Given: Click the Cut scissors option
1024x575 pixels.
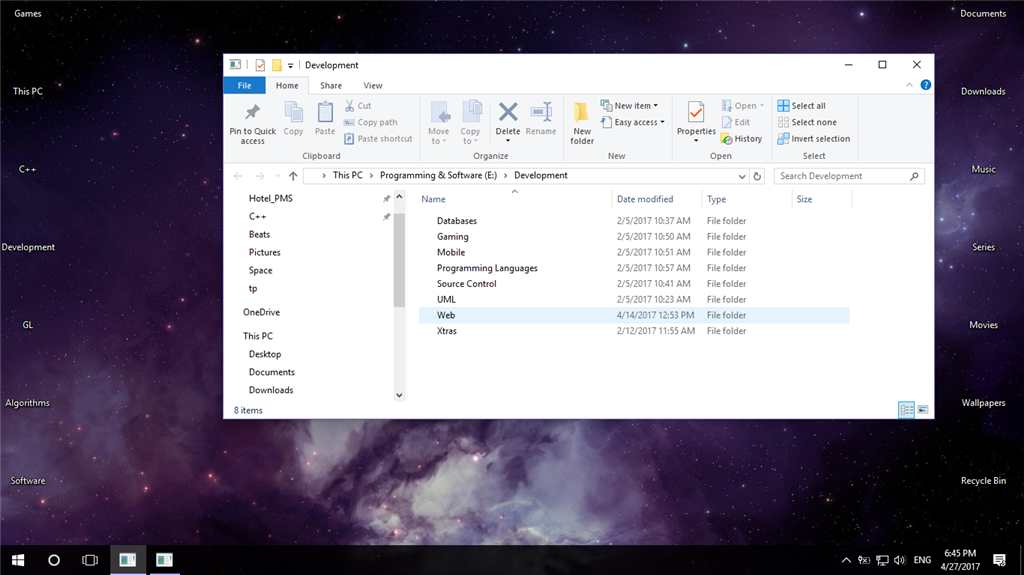Looking at the screenshot, I should pos(358,105).
